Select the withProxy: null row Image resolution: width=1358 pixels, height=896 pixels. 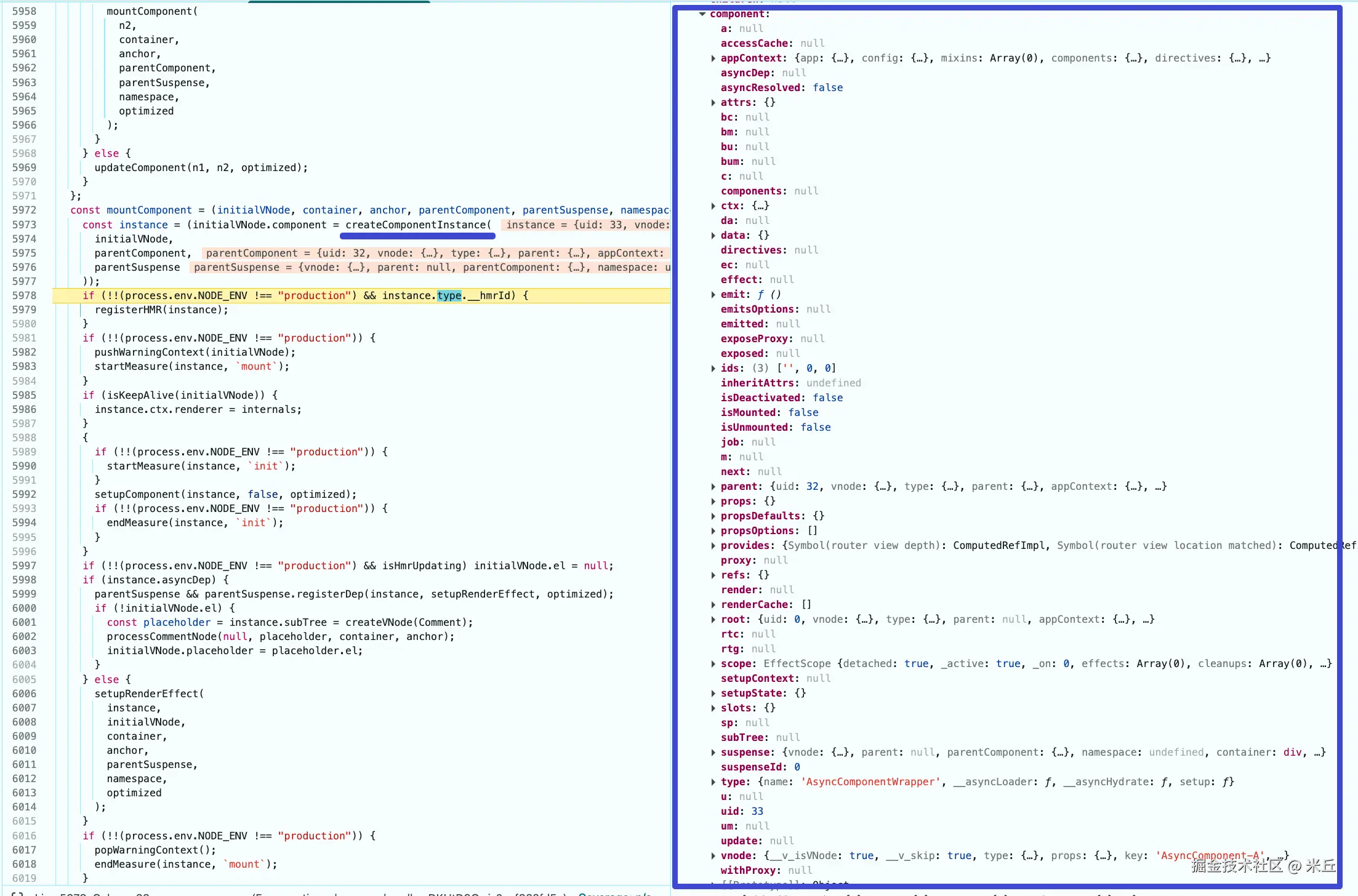766,871
